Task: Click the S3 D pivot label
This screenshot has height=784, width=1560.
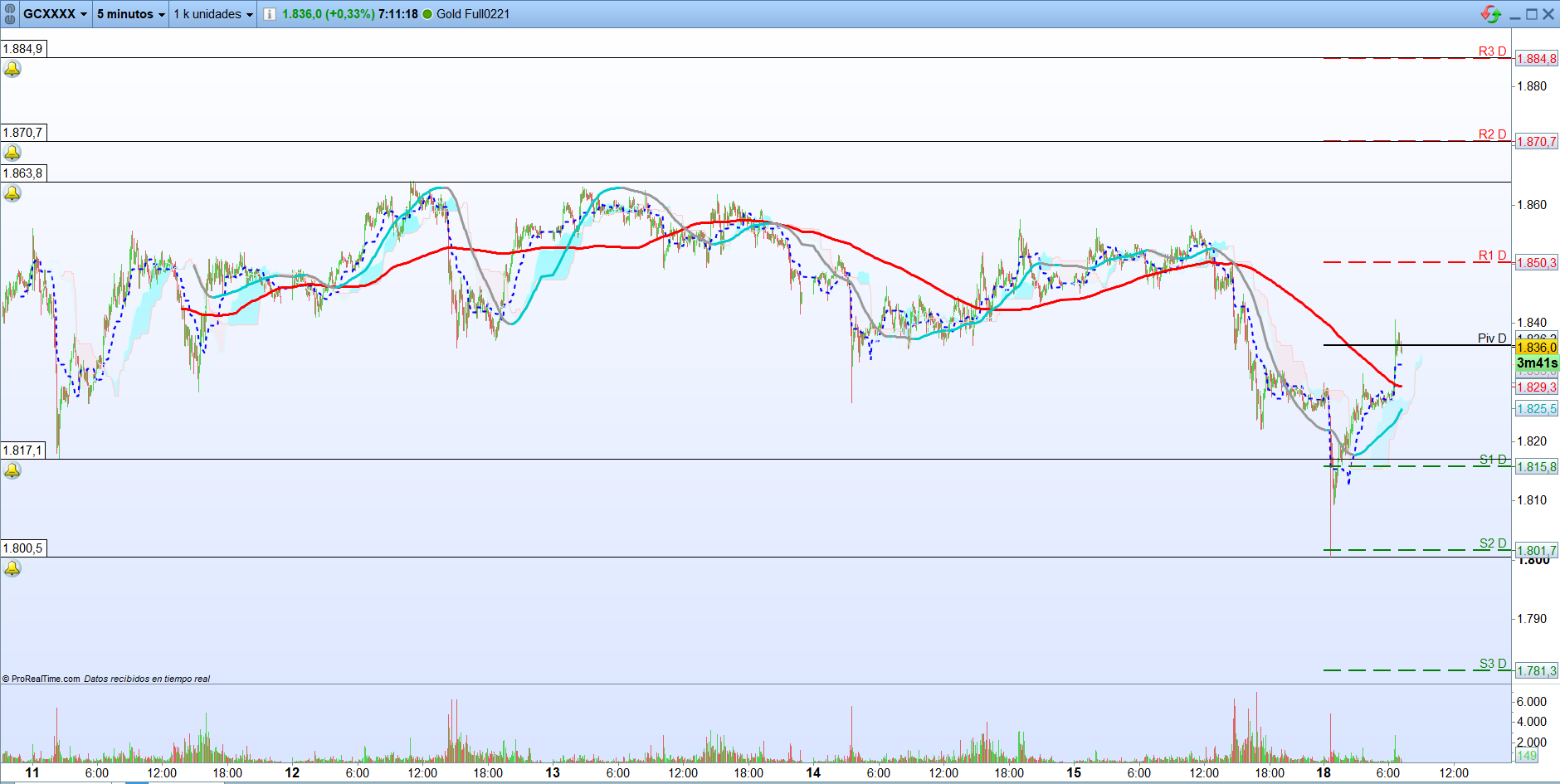Action: pos(1493,664)
